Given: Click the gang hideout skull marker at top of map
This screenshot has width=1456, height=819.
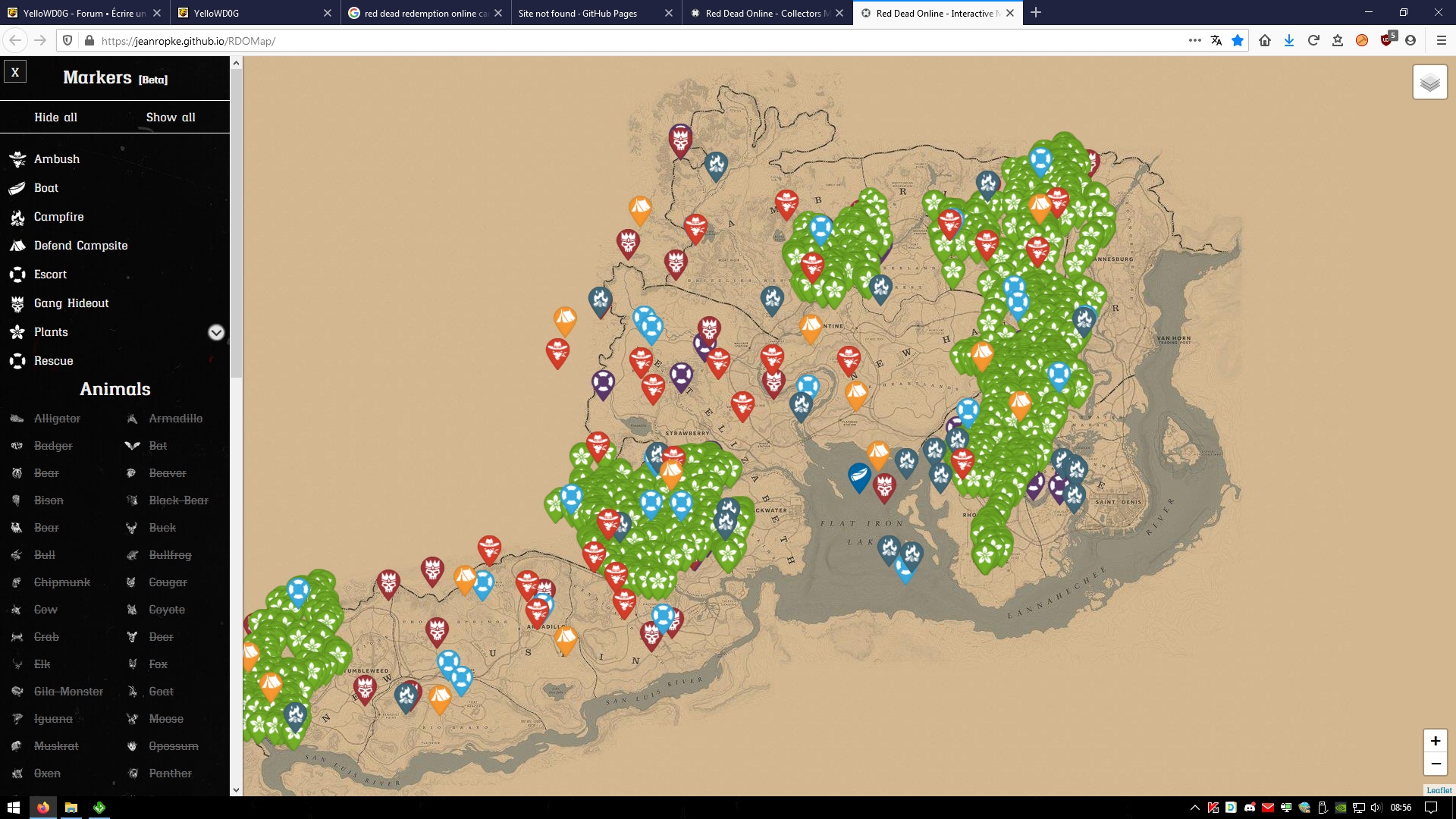Looking at the screenshot, I should click(680, 140).
